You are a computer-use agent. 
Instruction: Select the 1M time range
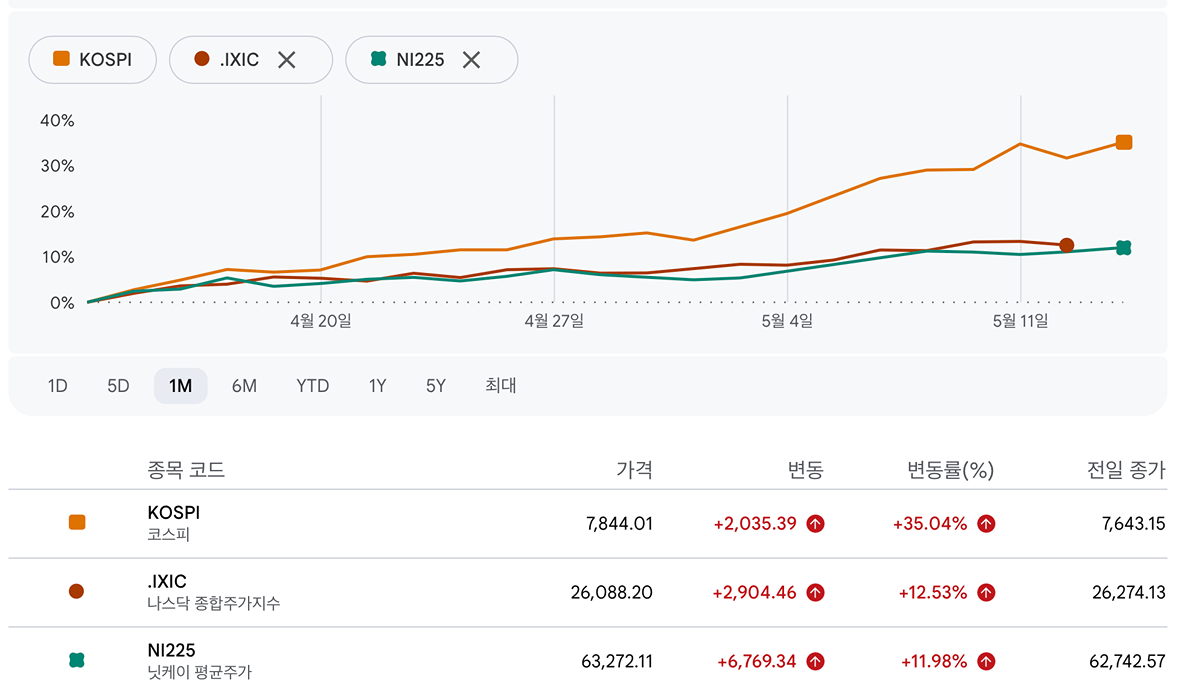[180, 386]
